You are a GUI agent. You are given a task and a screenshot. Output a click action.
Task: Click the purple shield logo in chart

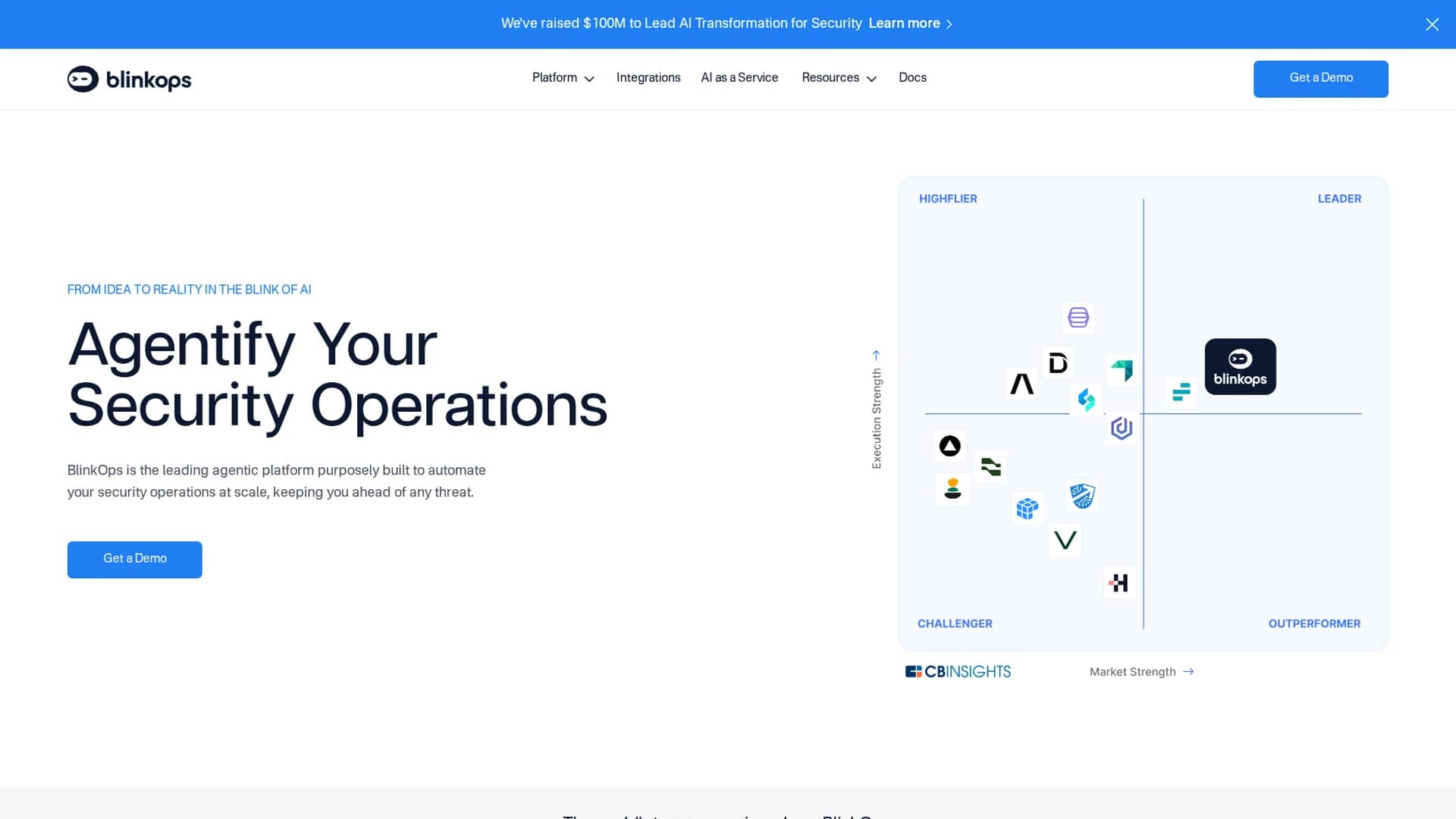(x=1122, y=428)
